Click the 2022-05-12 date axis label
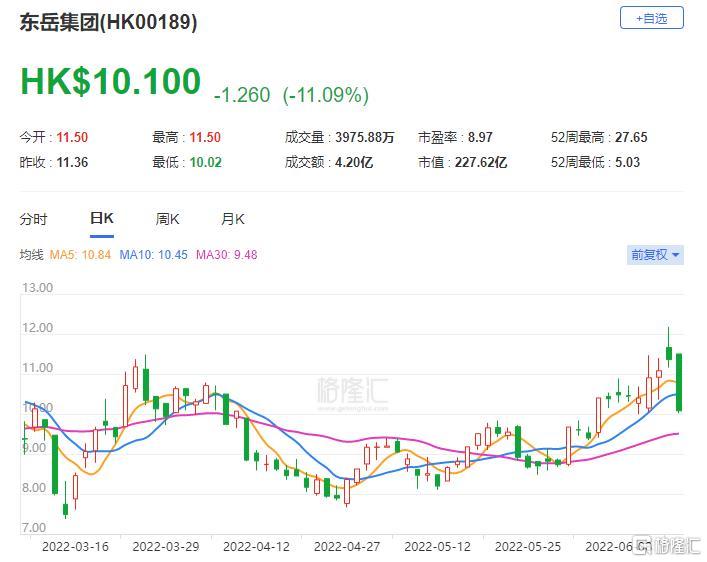This screenshot has height=562, width=707. [x=437, y=547]
